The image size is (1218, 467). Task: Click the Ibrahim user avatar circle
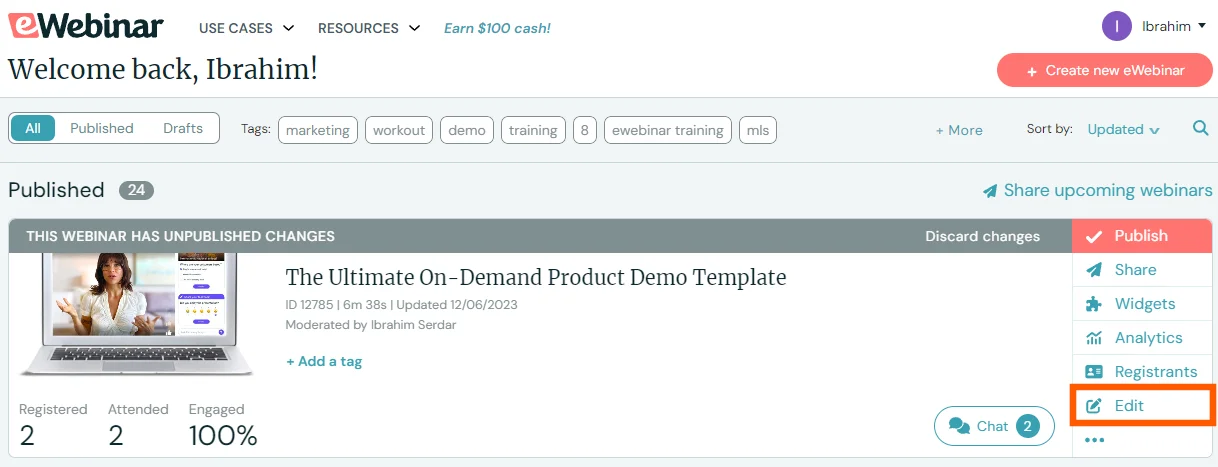pyautogui.click(x=1117, y=26)
